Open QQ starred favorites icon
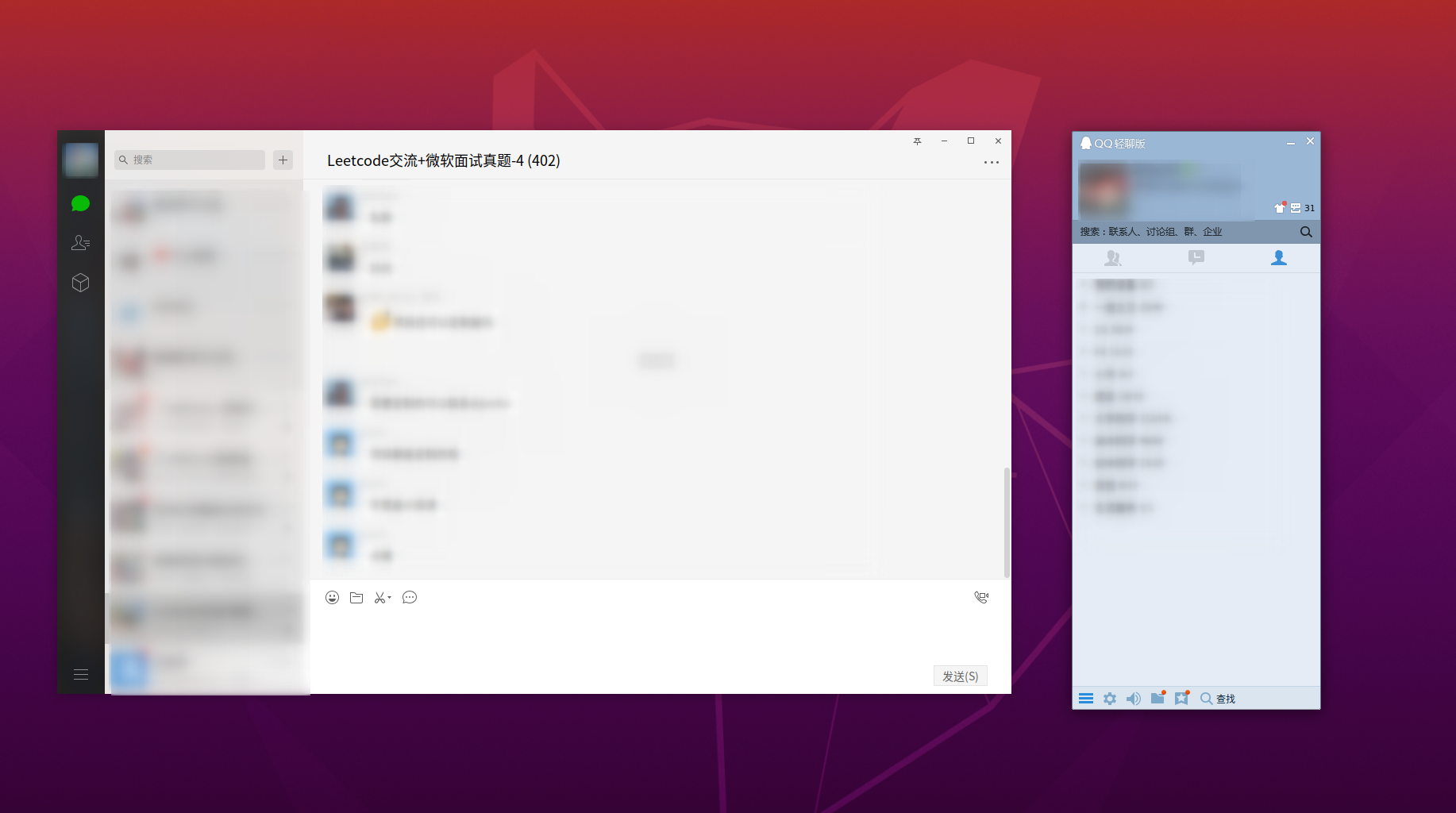Image resolution: width=1456 pixels, height=813 pixels. [x=1182, y=698]
